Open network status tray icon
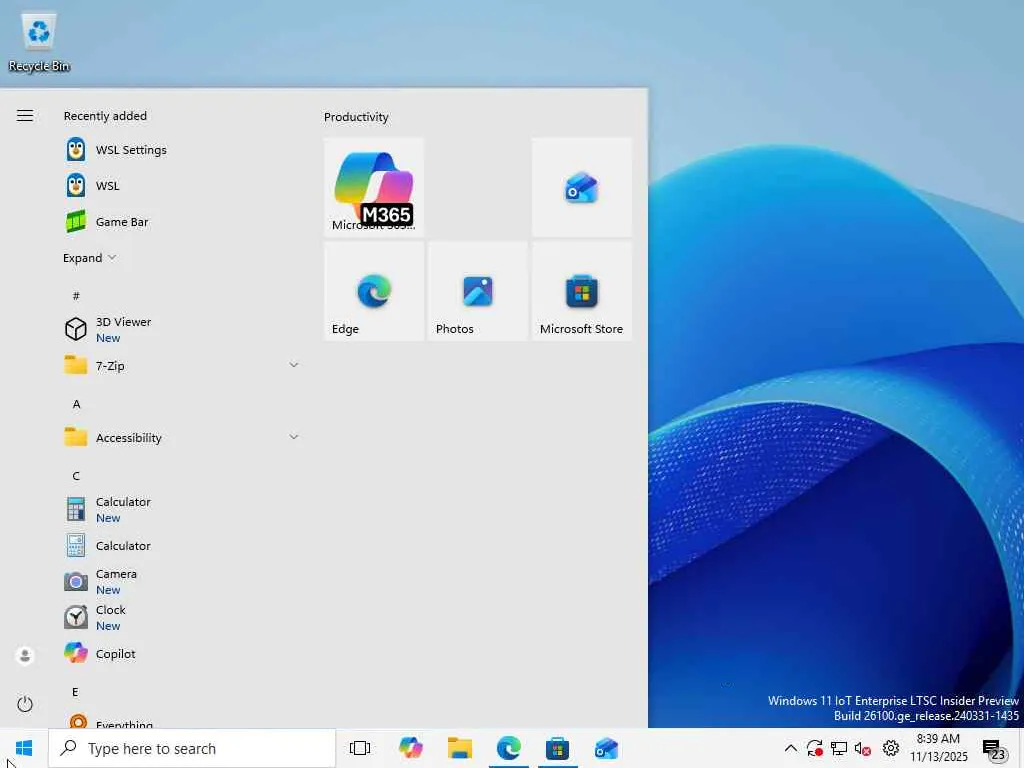Image resolution: width=1024 pixels, height=768 pixels. (839, 748)
